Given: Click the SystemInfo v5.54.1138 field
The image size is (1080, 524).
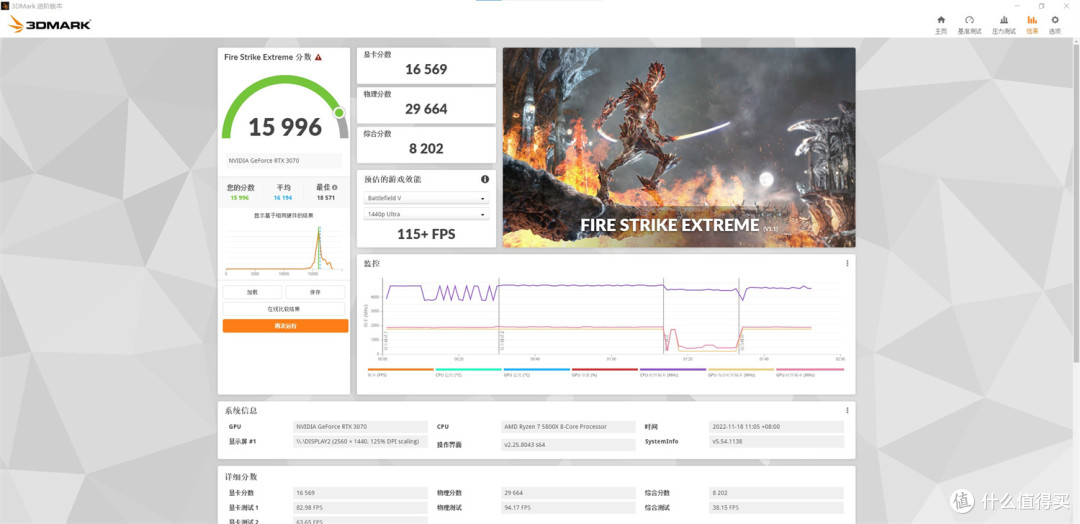Looking at the screenshot, I should click(x=776, y=441).
